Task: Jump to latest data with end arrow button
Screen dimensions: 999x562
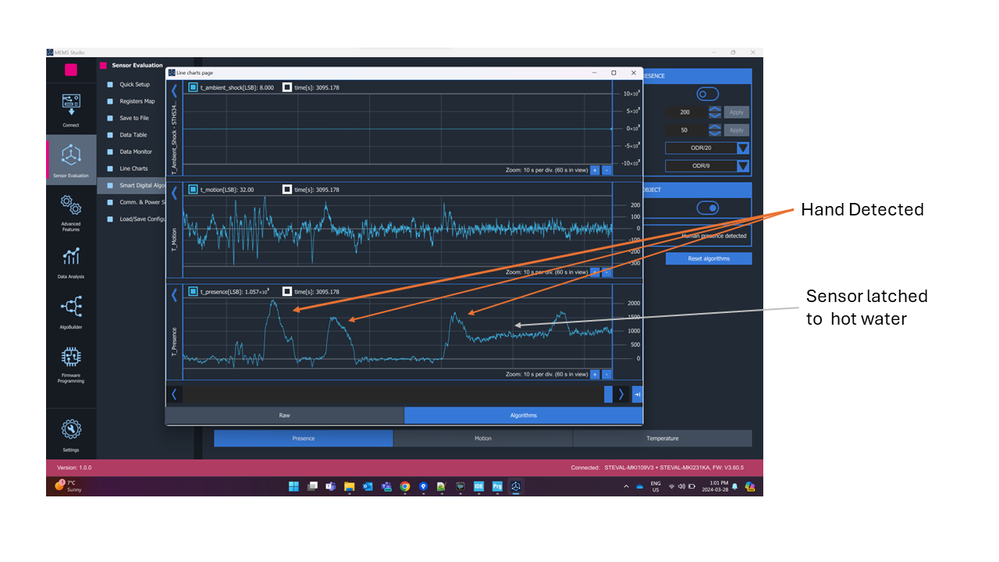Action: pyautogui.click(x=636, y=394)
